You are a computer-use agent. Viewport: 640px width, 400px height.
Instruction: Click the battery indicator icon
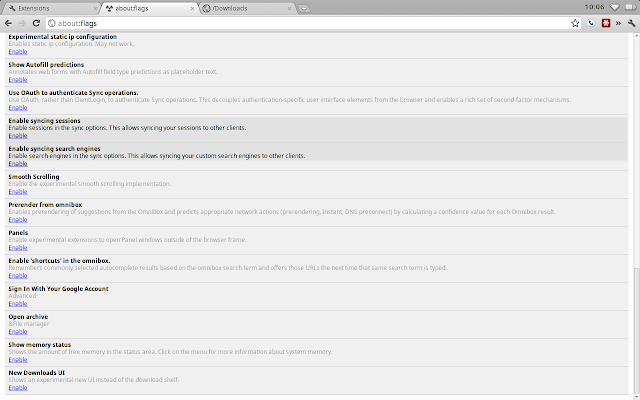(x=631, y=7)
